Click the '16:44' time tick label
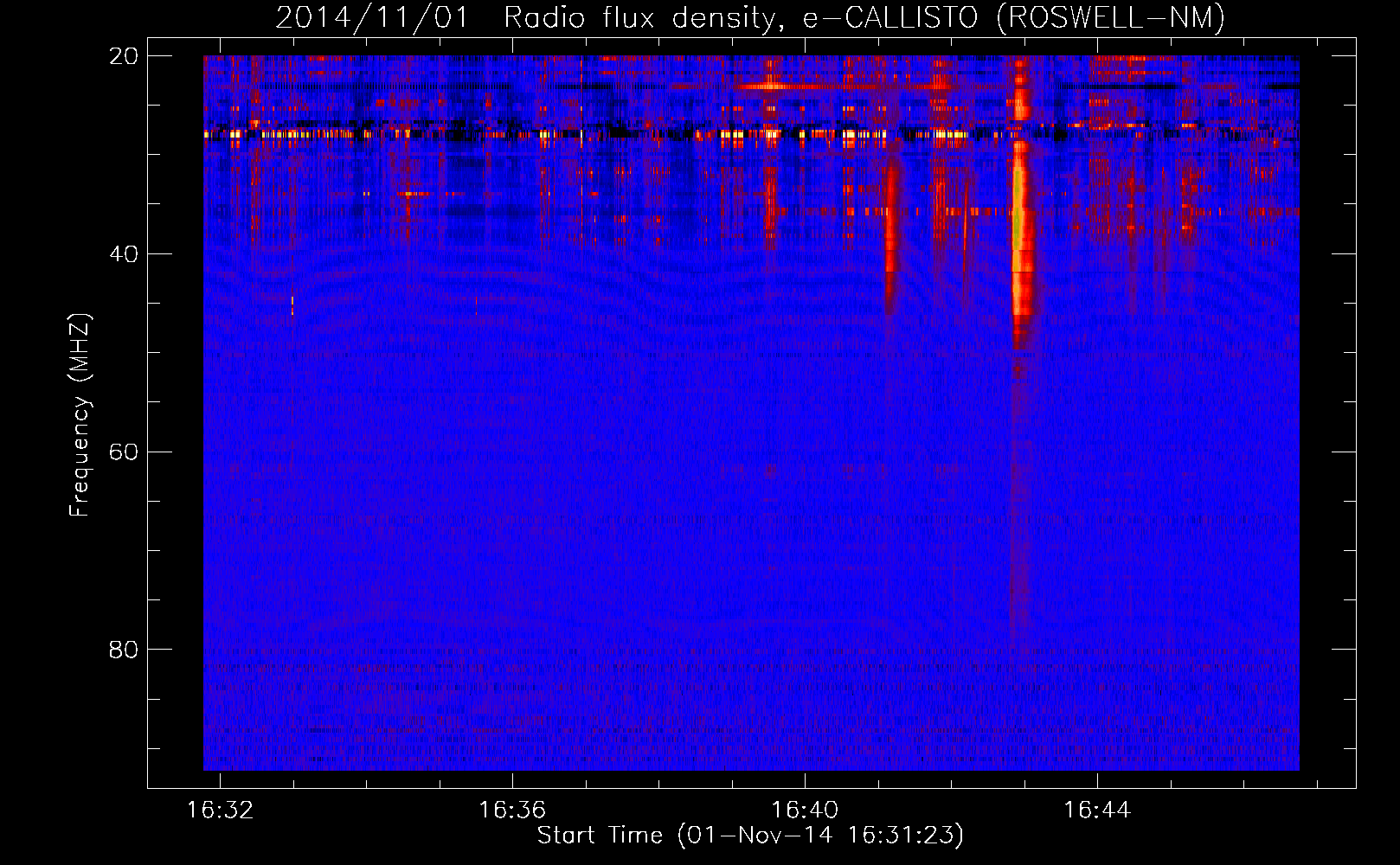 [x=1097, y=811]
